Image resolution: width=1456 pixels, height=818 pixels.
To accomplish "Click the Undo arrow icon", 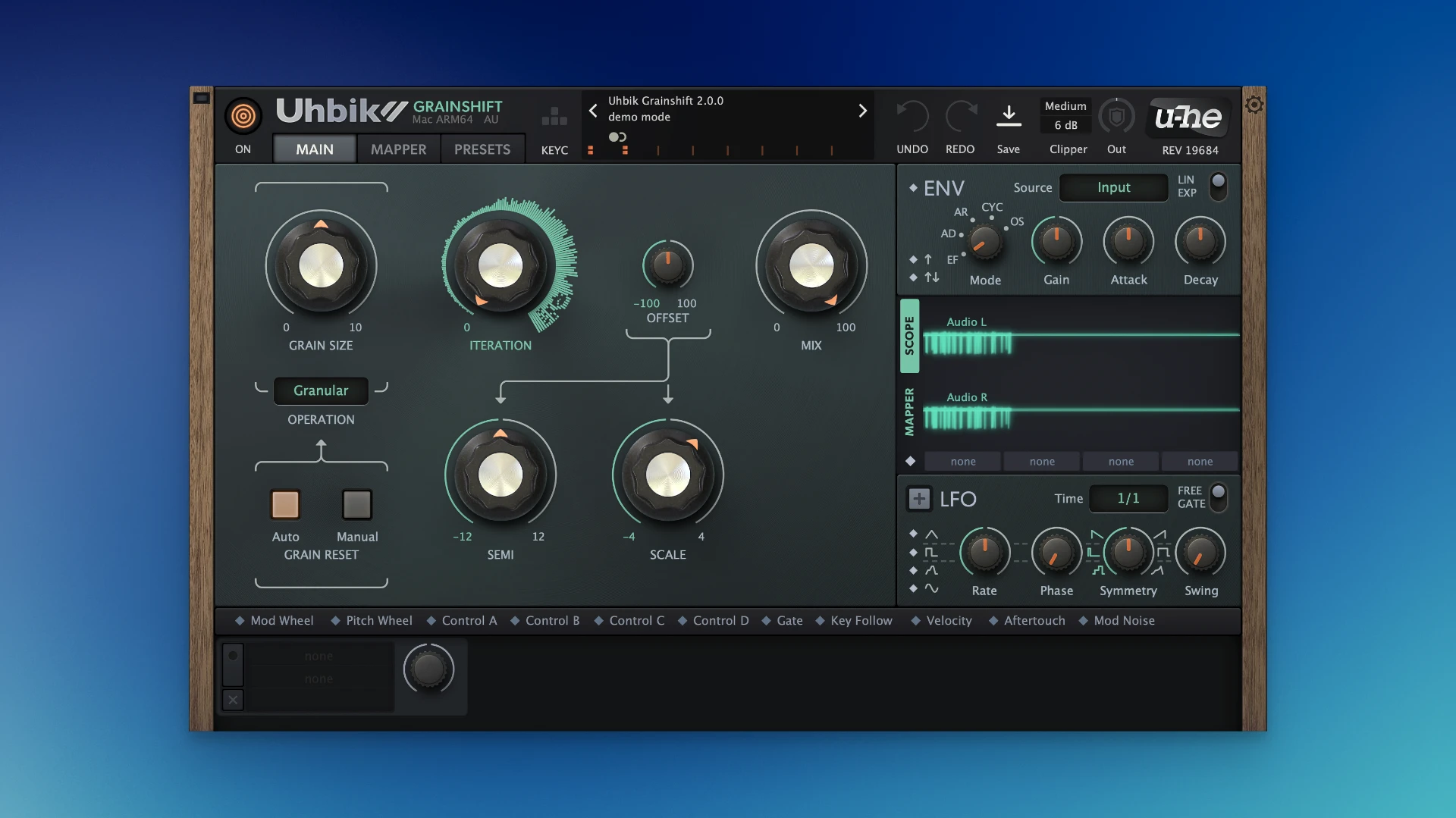I will [912, 117].
